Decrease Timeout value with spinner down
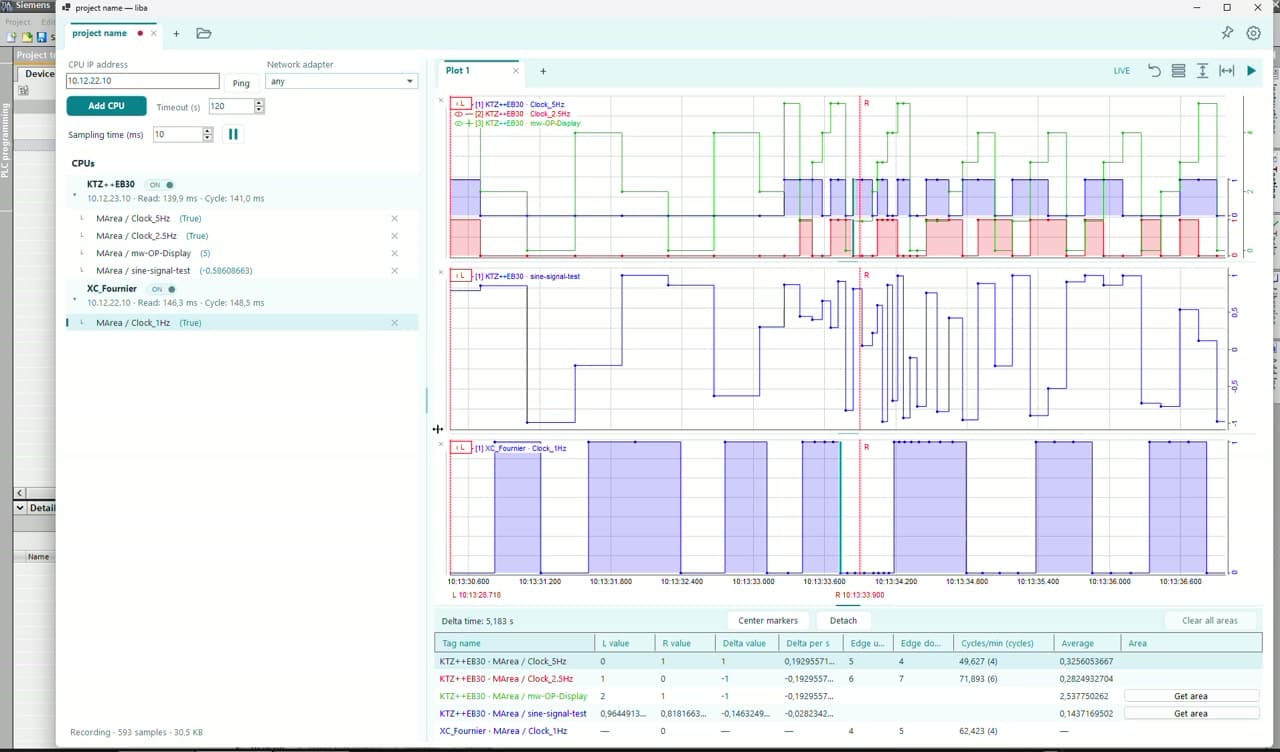This screenshot has width=1280, height=752. [259, 110]
